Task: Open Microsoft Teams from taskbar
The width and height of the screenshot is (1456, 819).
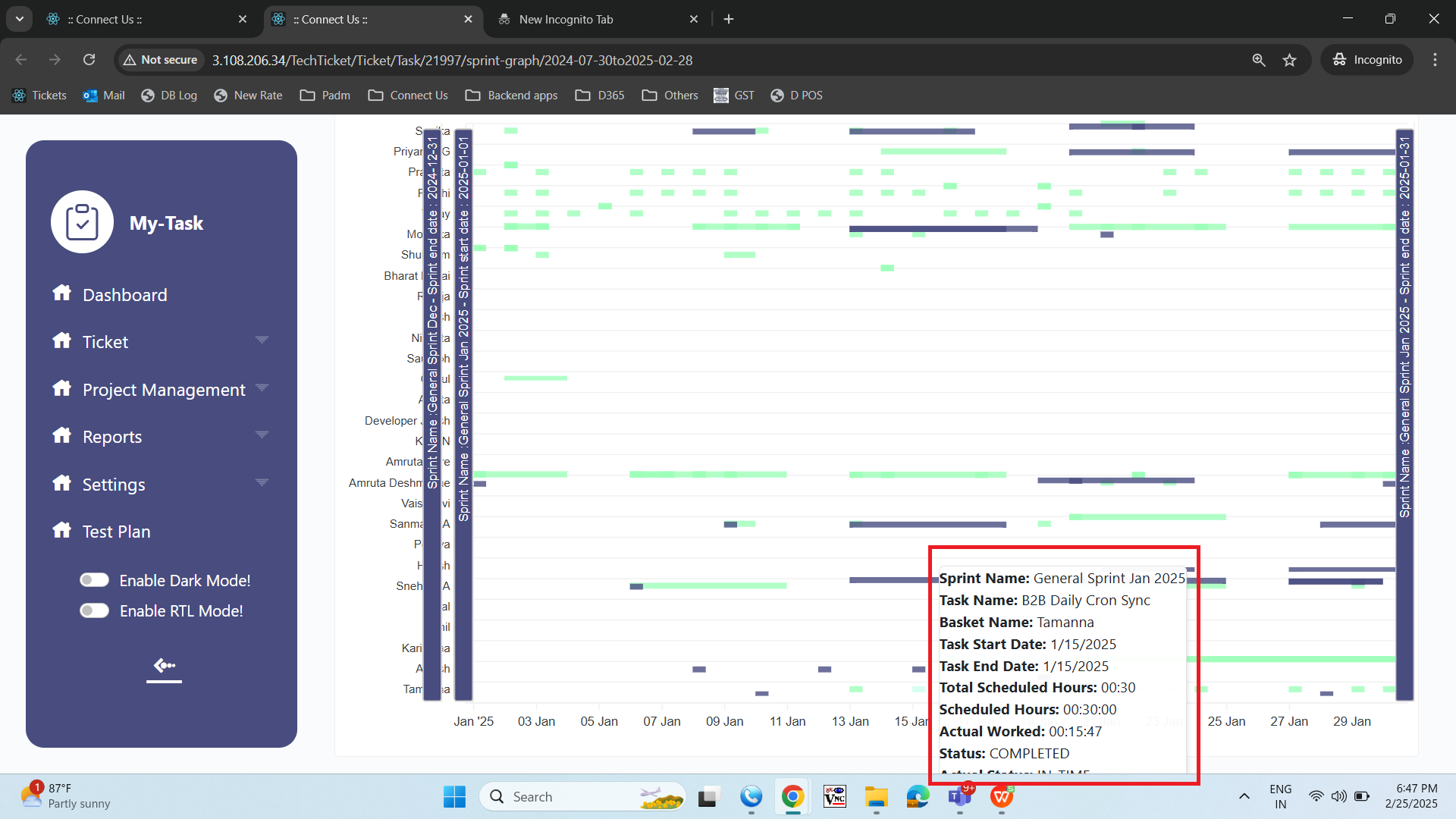Action: point(960,797)
